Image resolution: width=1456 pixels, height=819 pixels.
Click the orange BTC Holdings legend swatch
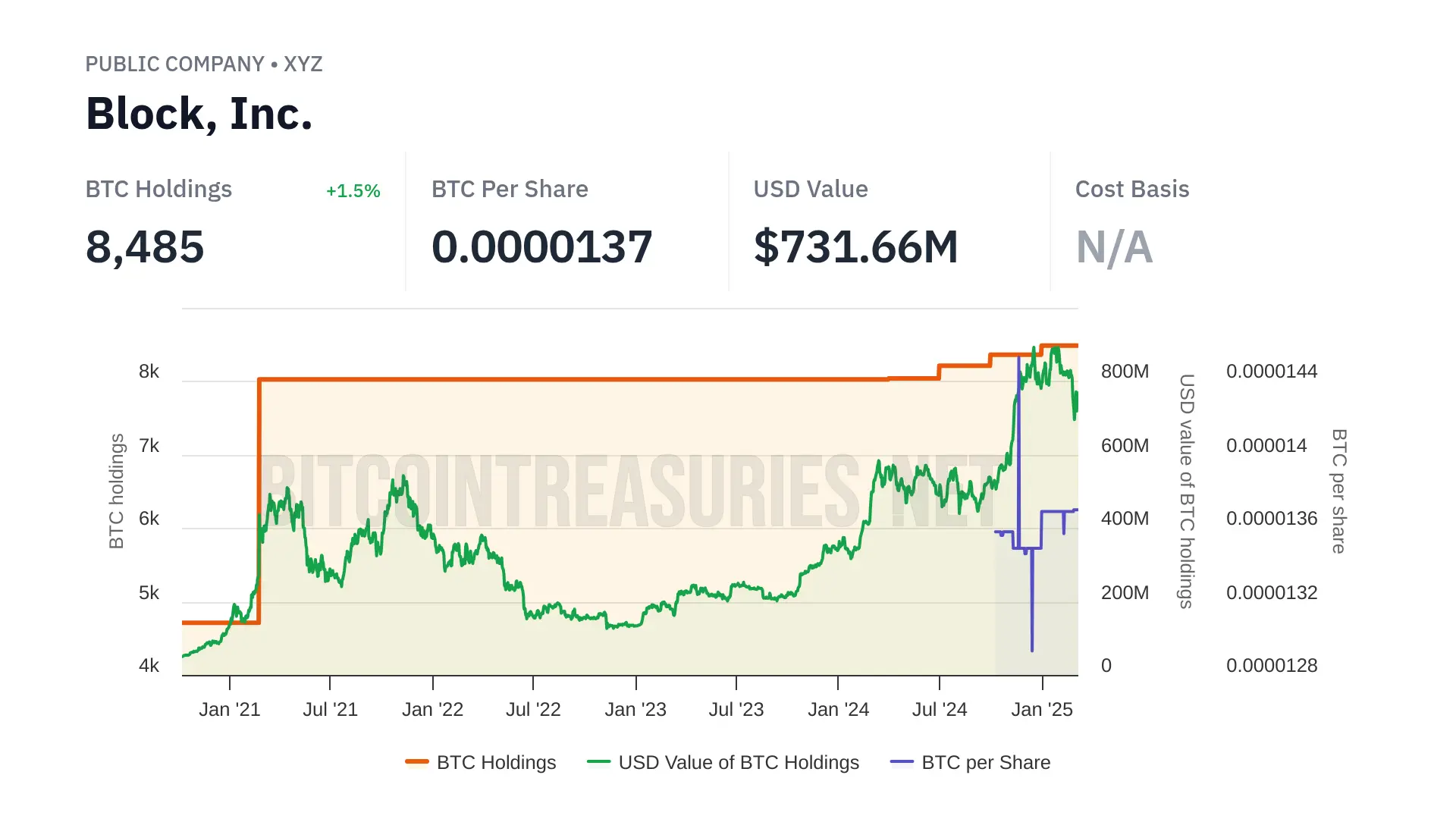point(417,761)
